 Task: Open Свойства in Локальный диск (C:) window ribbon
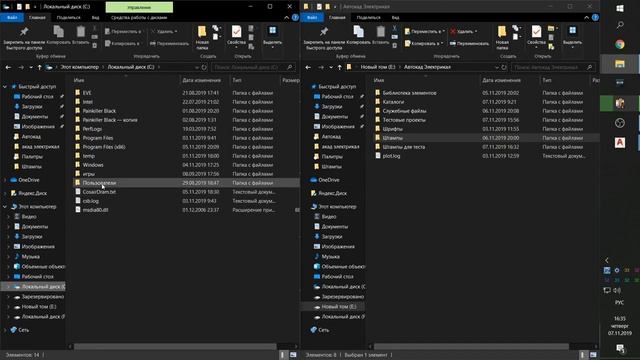tap(236, 37)
